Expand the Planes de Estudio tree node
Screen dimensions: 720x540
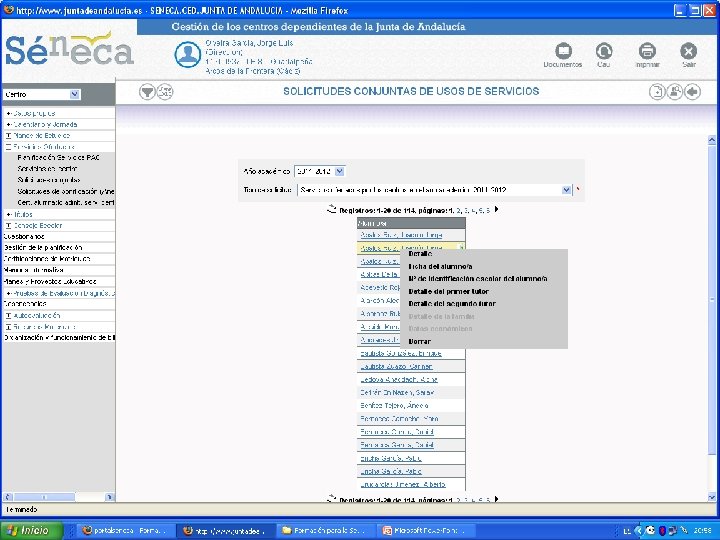8,136
